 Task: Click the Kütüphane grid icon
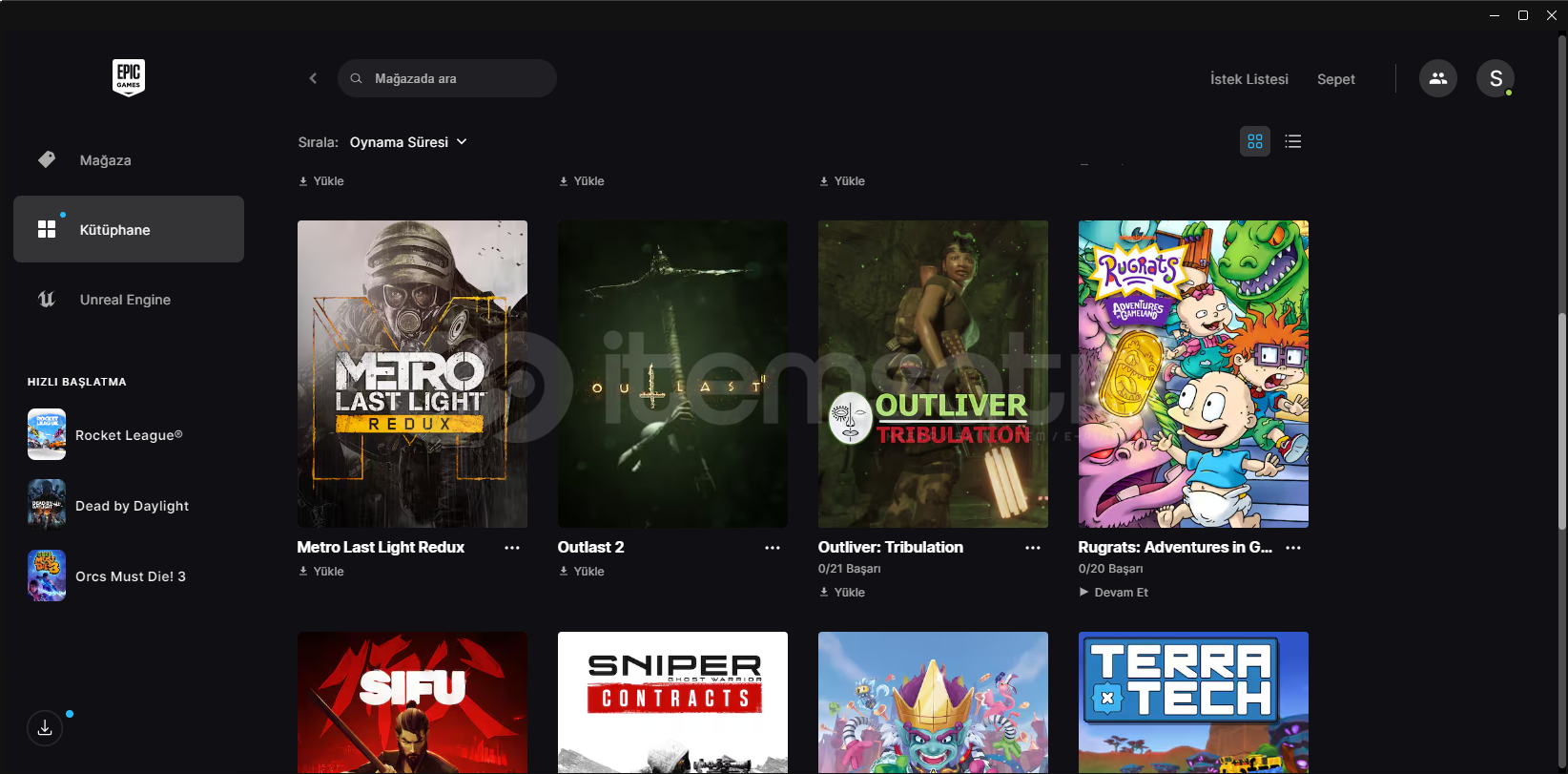[47, 229]
